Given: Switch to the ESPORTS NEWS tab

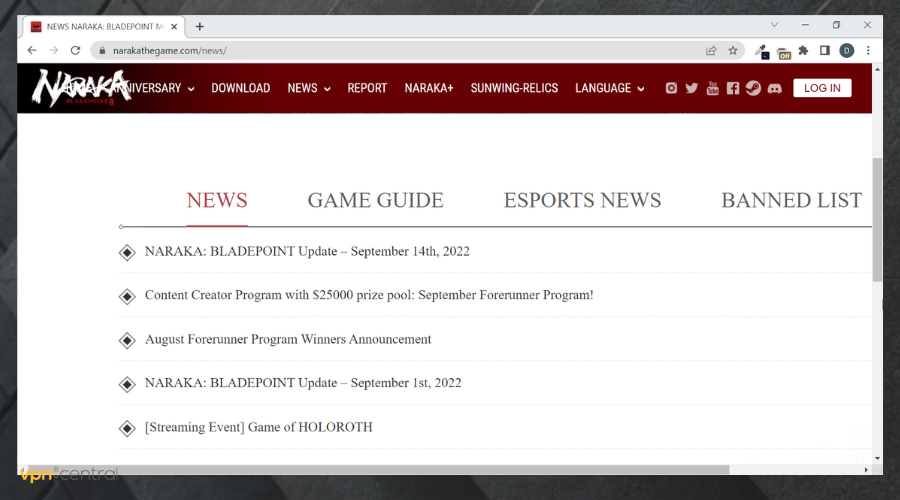Looking at the screenshot, I should point(582,200).
